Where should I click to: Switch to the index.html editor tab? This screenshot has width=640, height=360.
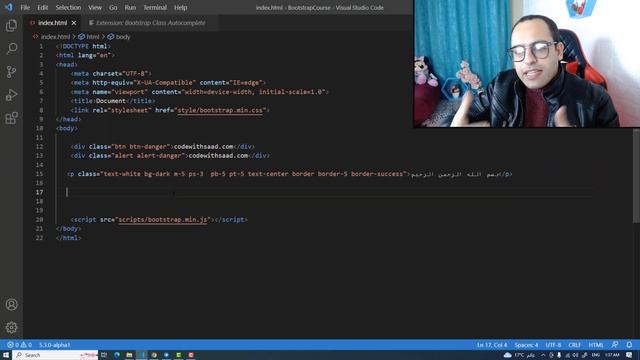pyautogui.click(x=52, y=23)
